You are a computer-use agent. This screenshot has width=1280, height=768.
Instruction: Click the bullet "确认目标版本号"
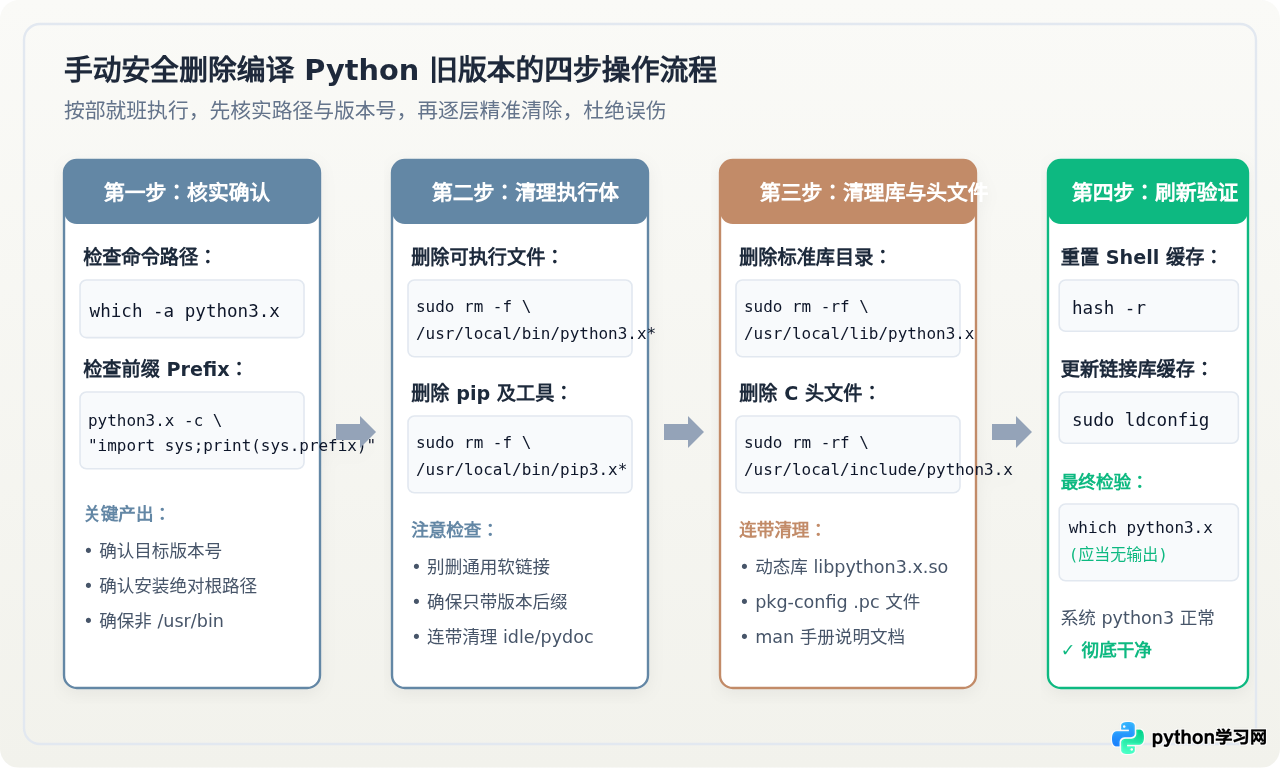click(x=153, y=551)
